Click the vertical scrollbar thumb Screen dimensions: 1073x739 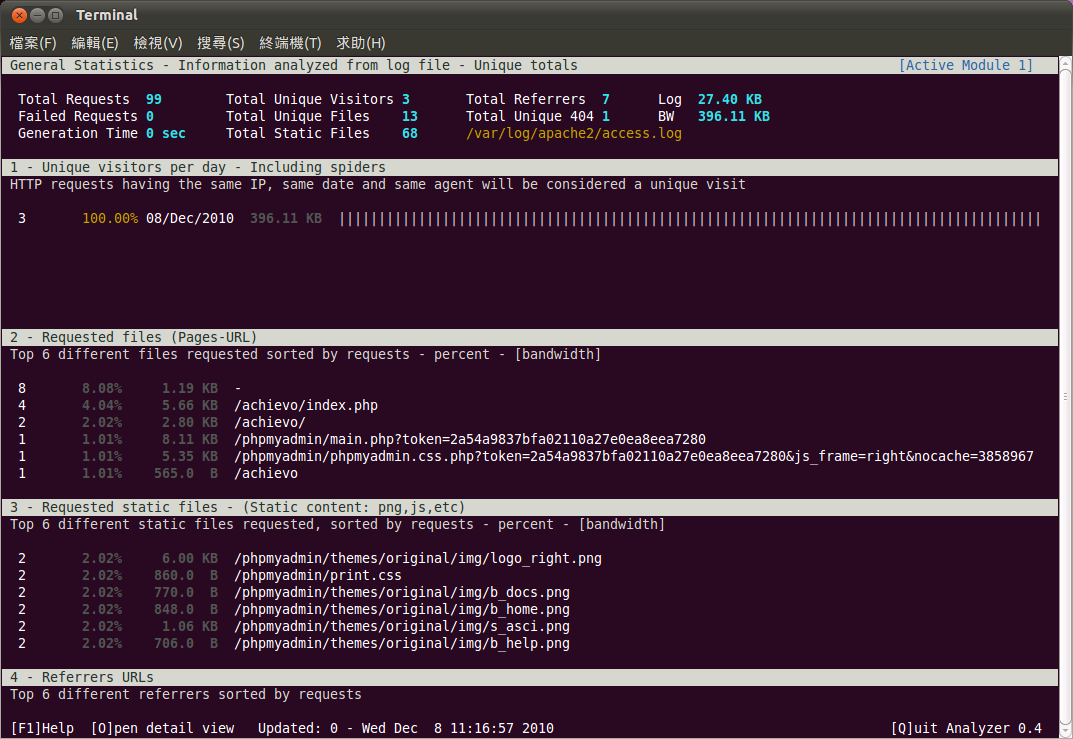pos(1065,396)
